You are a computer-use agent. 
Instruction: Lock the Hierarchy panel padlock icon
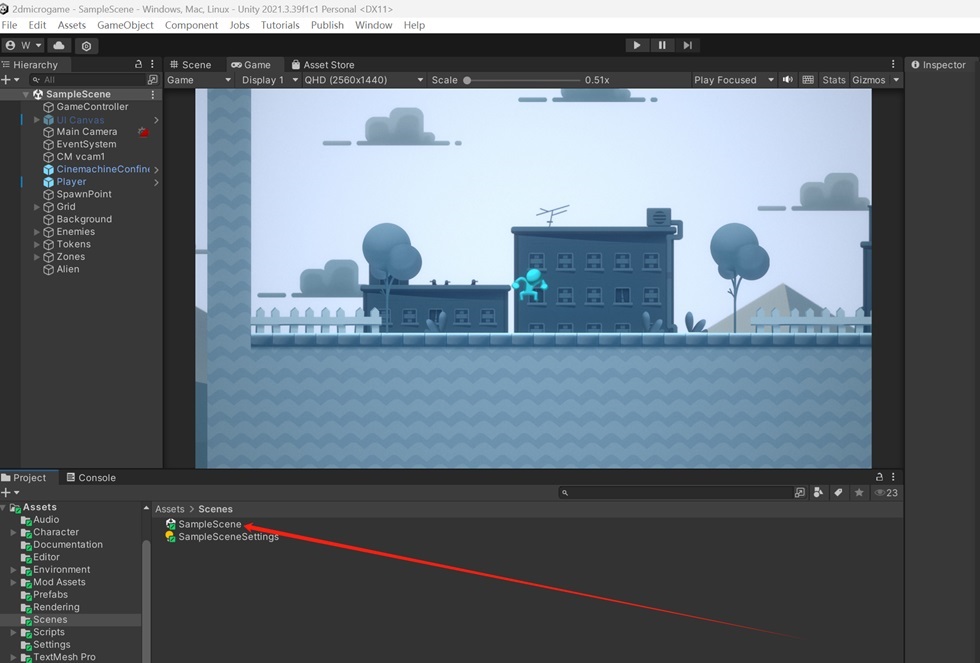click(x=138, y=64)
